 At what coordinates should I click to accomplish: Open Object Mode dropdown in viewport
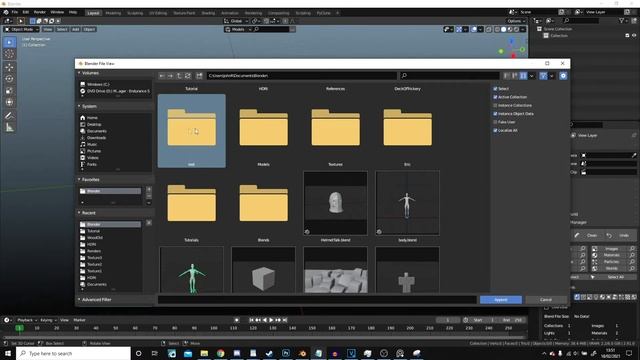coord(21,29)
